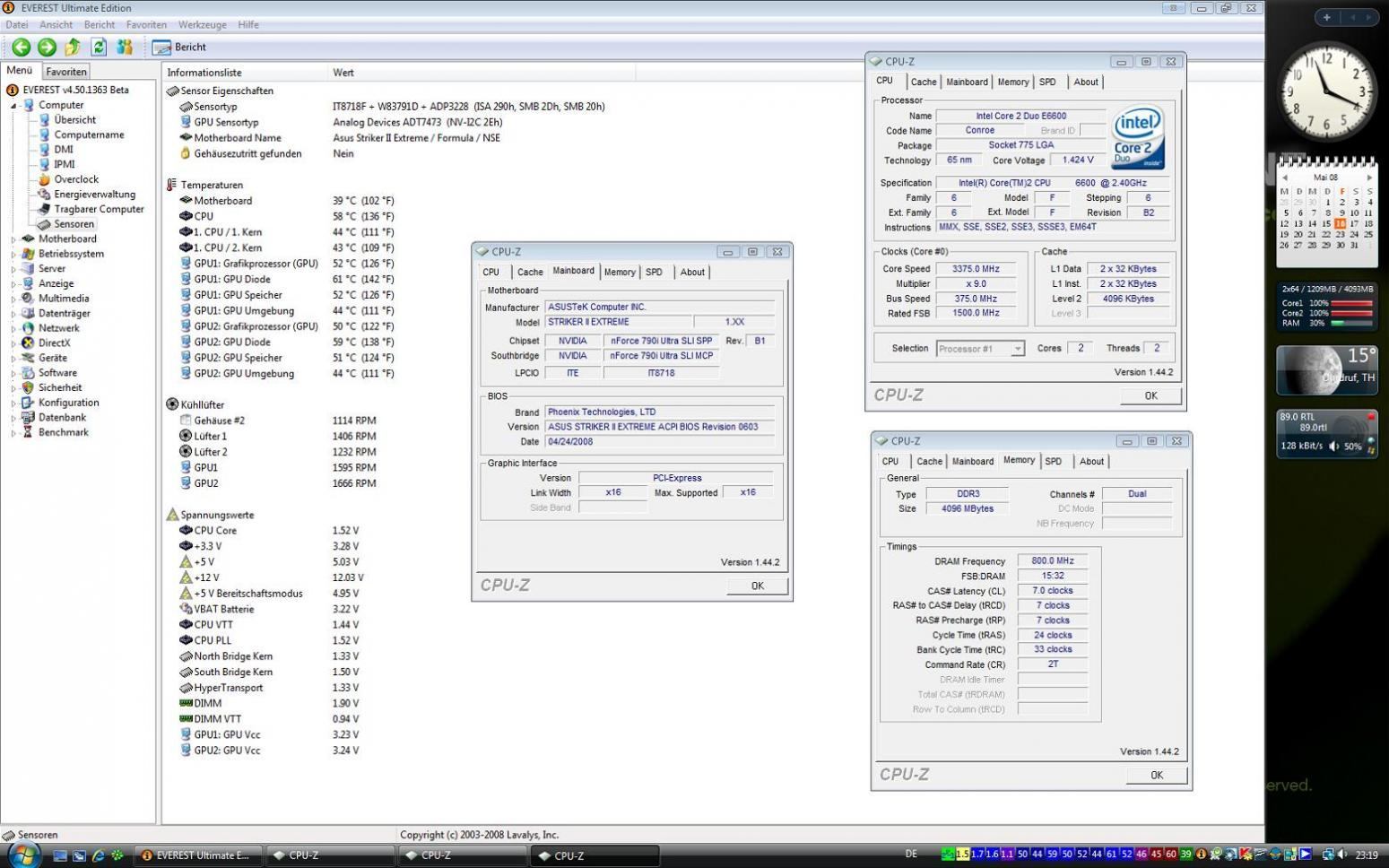Click the Spannungswerte warning icon

[172, 515]
